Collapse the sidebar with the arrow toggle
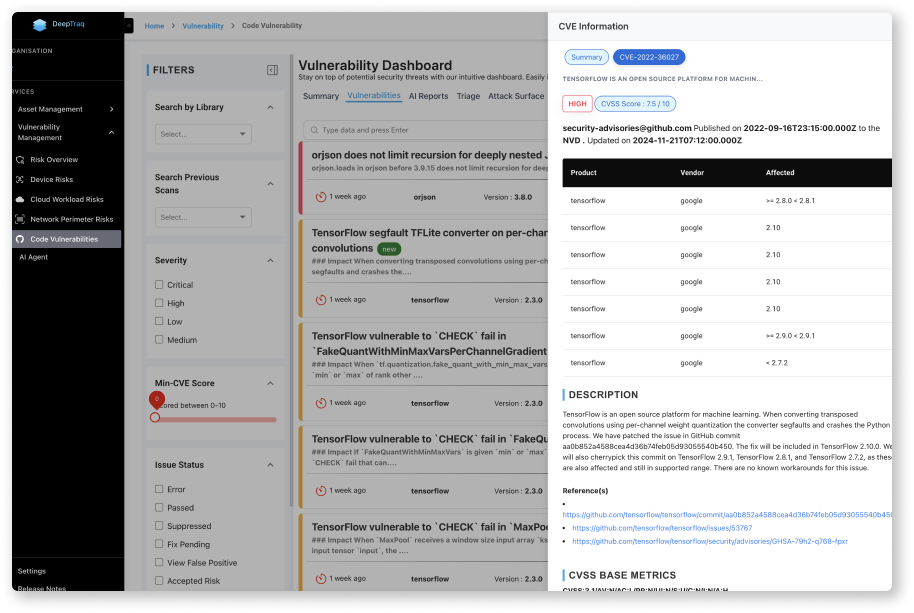The width and height of the screenshot is (914, 613). [129, 26]
